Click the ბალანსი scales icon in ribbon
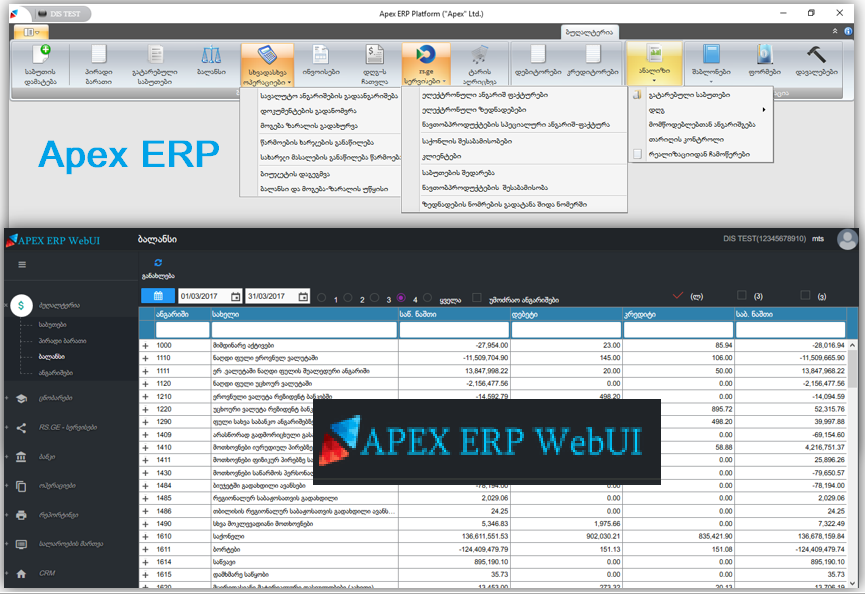 click(211, 55)
